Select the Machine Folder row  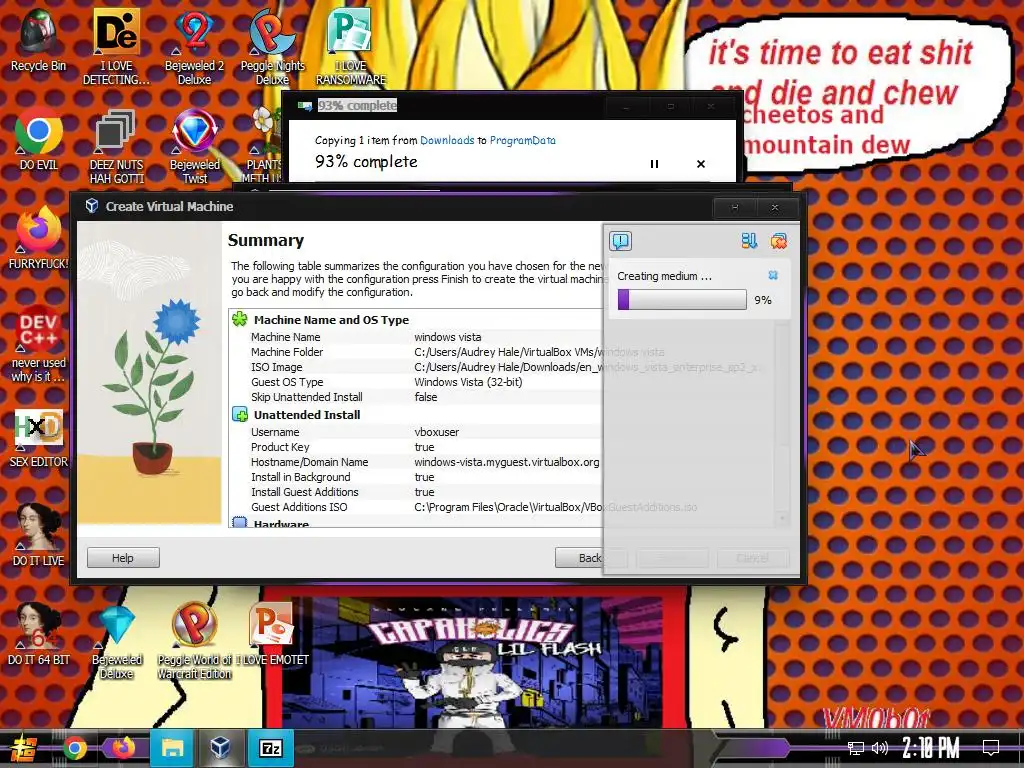pos(417,352)
